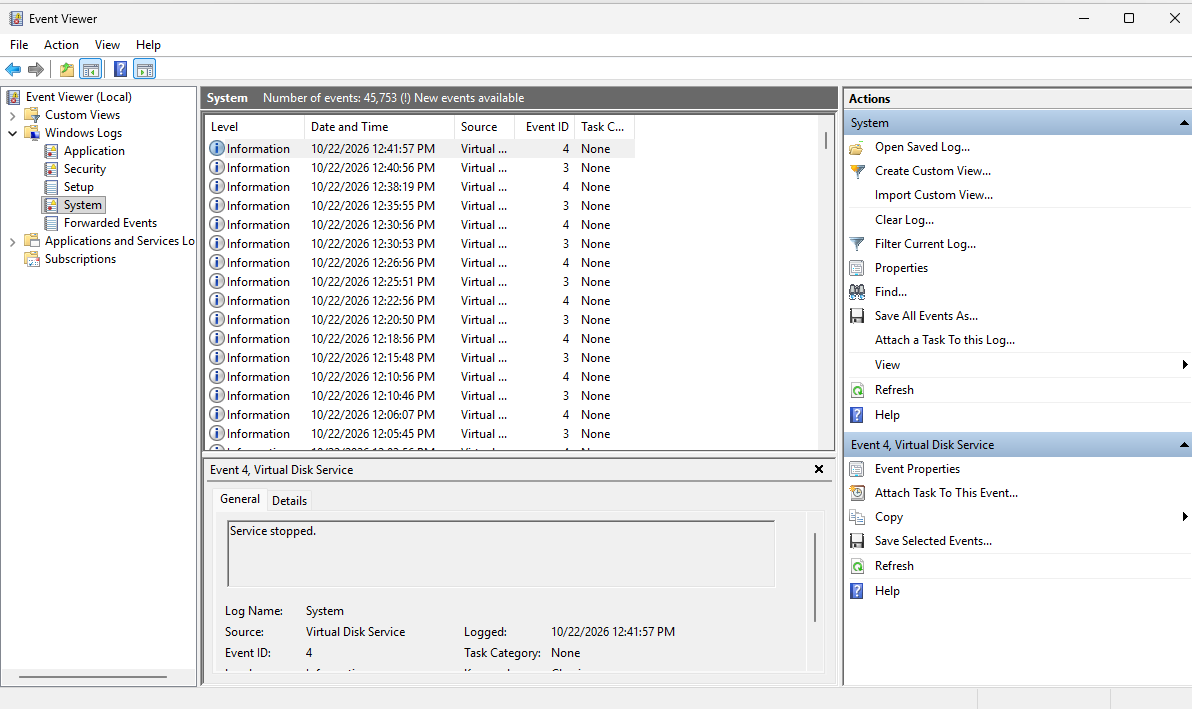Click the Open Saved Log folder icon
This screenshot has width=1192, height=709.
(857, 147)
